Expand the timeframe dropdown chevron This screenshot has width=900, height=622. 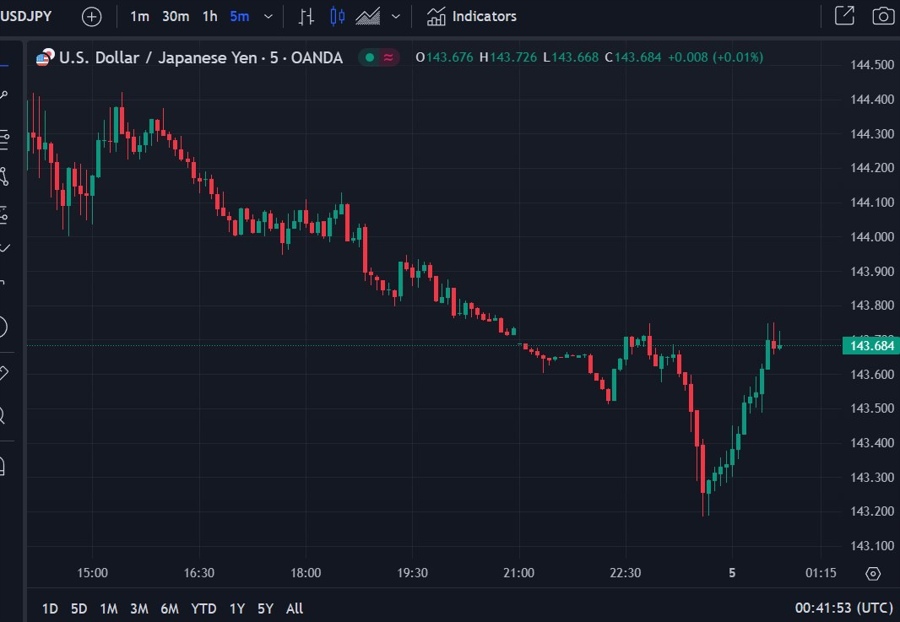[x=266, y=16]
